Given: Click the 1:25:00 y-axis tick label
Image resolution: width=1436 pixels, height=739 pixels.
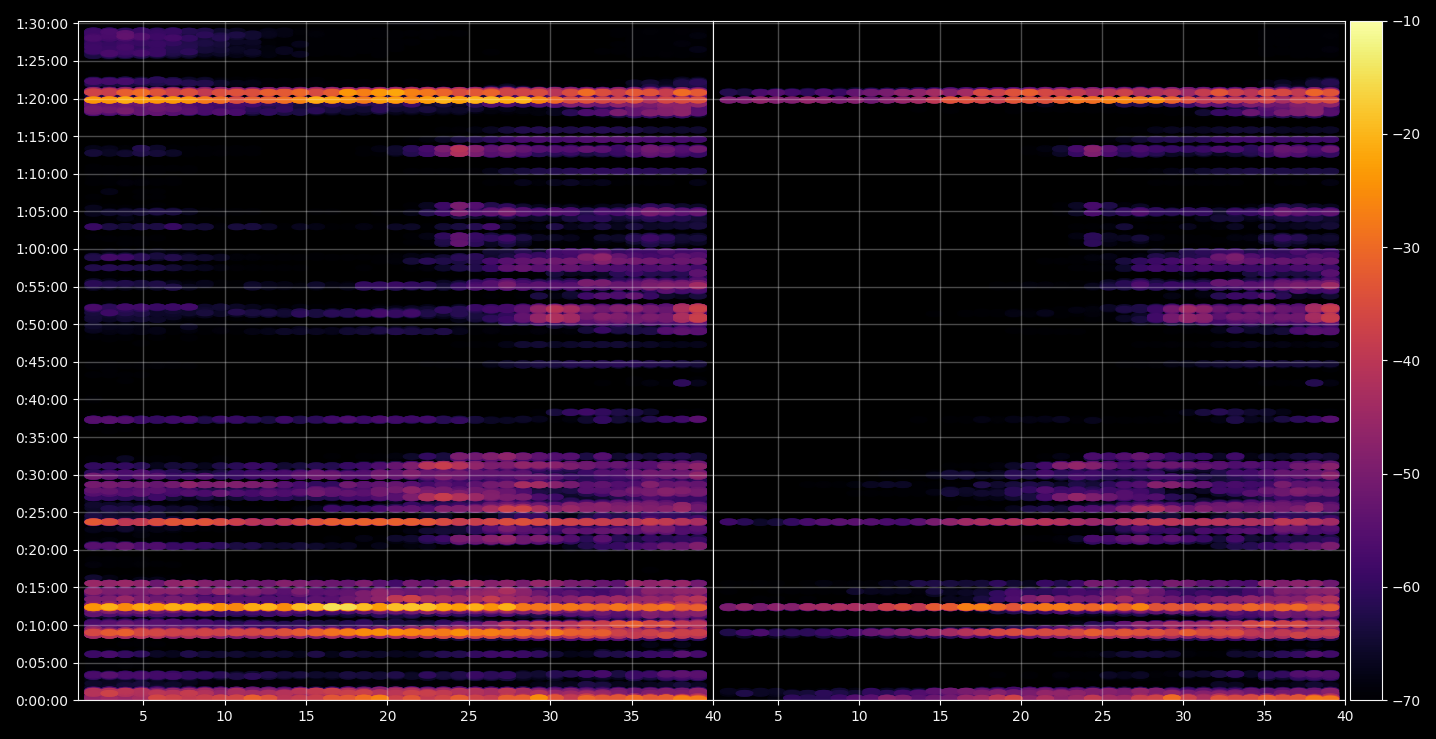Looking at the screenshot, I should (x=42, y=61).
